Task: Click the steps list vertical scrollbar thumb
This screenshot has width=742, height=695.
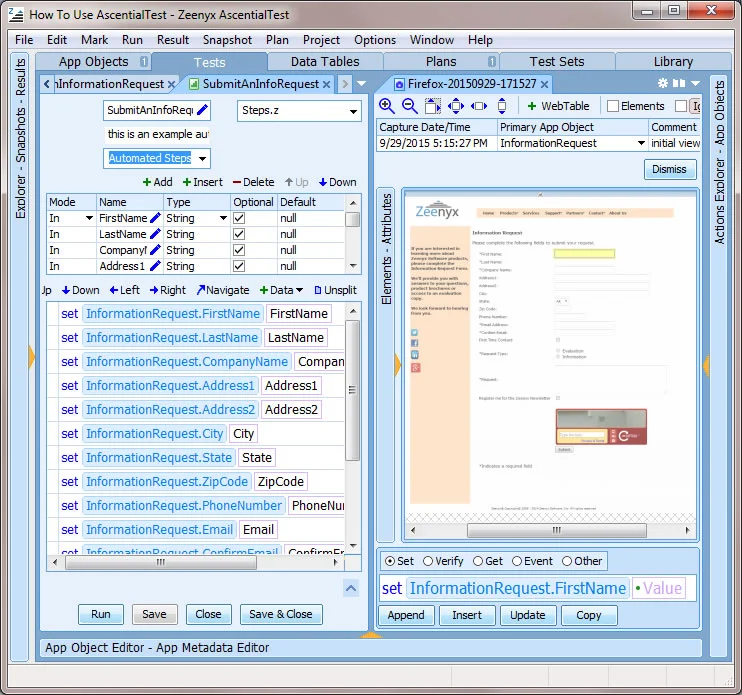Action: 352,390
